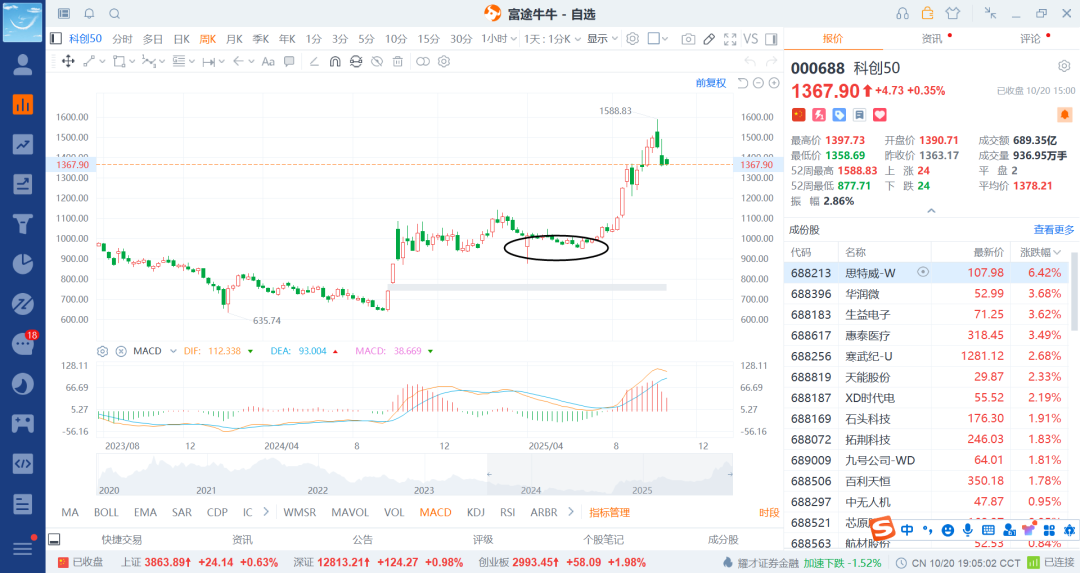1080x573 pixels.
Task: Close the MACD indicator with X circle
Action: coord(121,351)
